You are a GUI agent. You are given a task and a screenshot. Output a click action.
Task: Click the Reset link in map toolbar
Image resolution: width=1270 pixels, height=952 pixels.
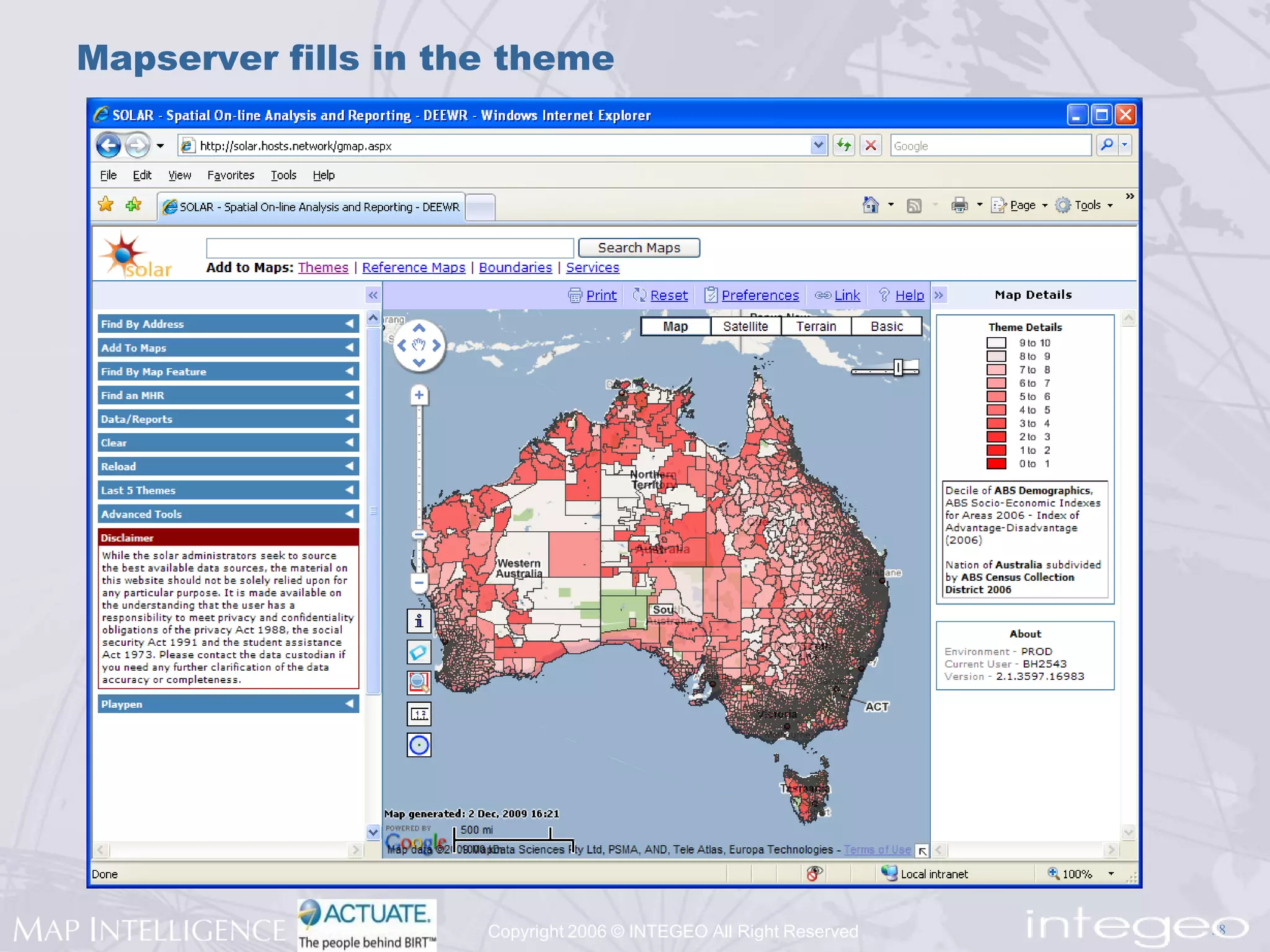pyautogui.click(x=668, y=295)
